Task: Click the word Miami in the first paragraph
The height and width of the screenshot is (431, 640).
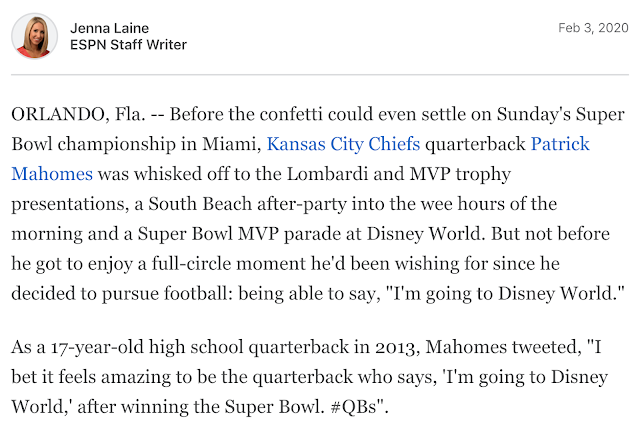Action: [x=229, y=144]
